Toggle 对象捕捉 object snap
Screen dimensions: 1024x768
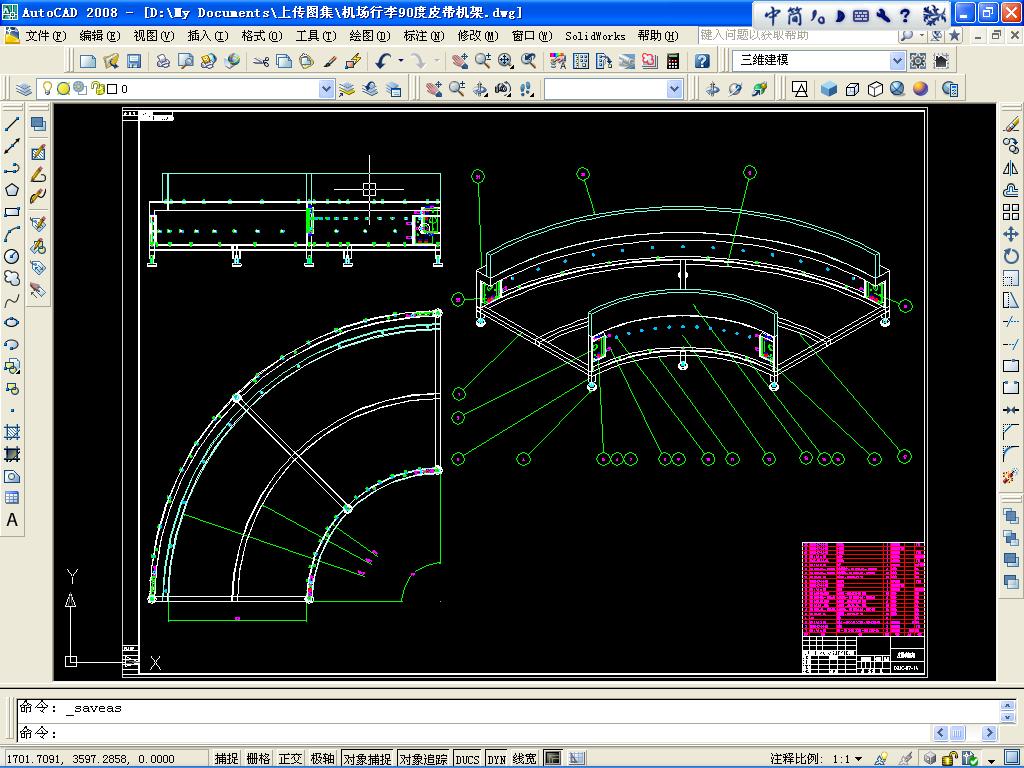pos(366,759)
